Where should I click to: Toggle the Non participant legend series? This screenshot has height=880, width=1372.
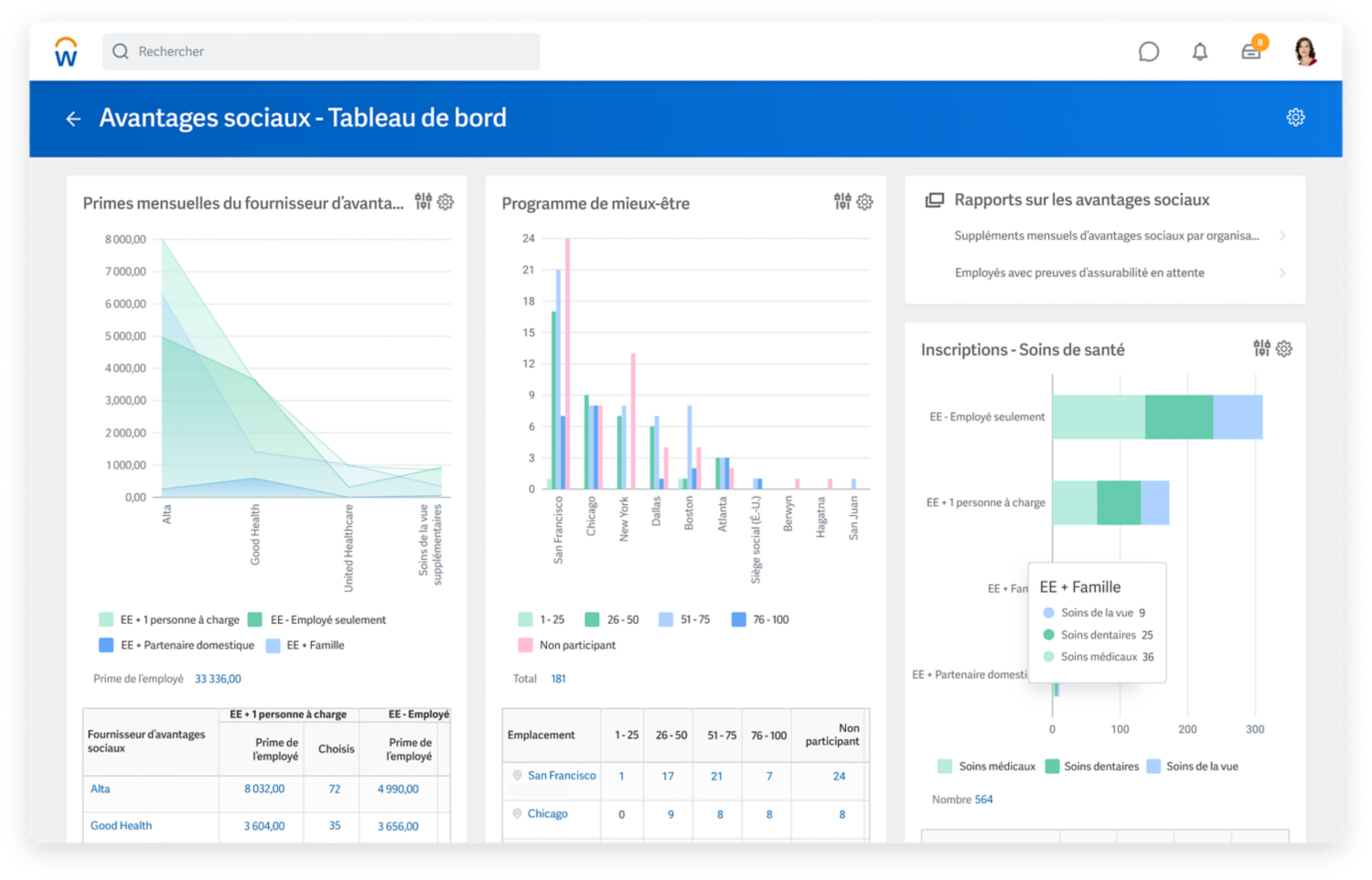(x=567, y=645)
